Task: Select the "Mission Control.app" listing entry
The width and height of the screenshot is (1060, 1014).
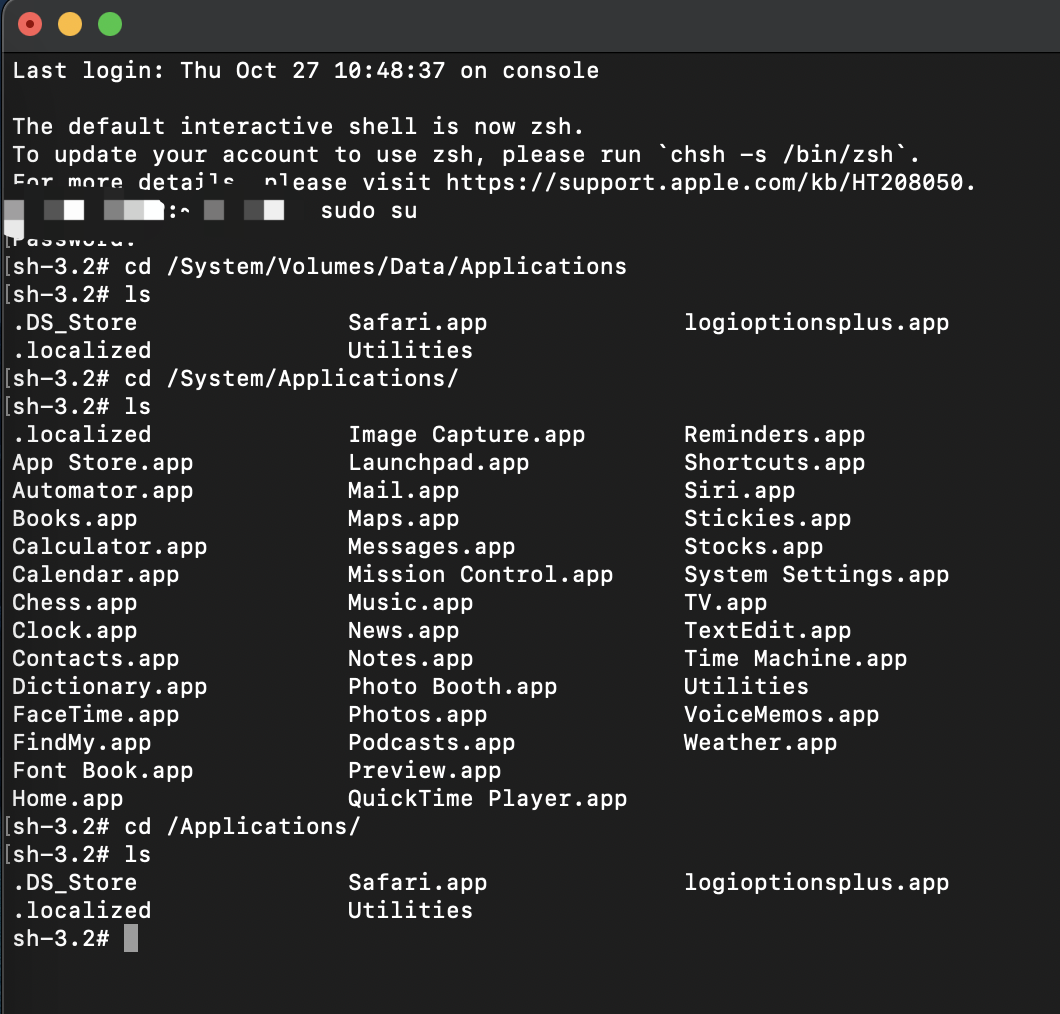Action: 480,575
